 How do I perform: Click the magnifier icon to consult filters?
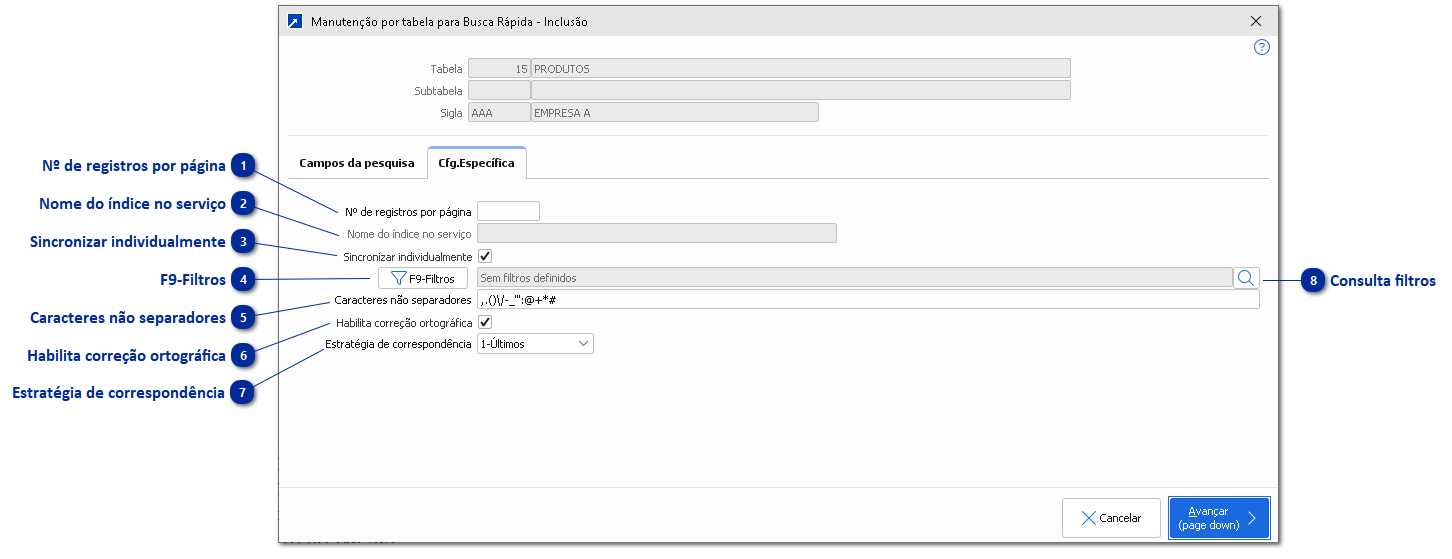[1246, 278]
